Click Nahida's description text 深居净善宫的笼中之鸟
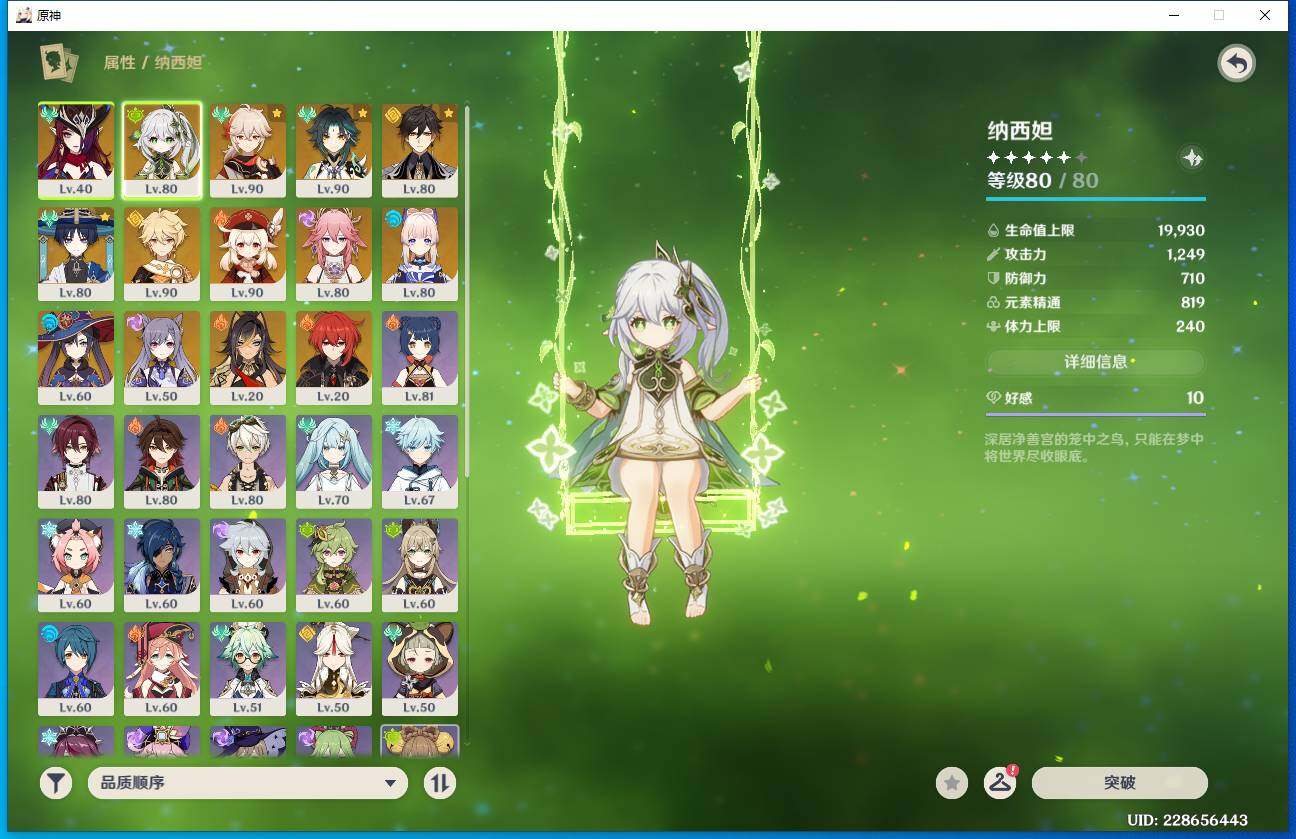1296x839 pixels. pyautogui.click(x=1094, y=447)
